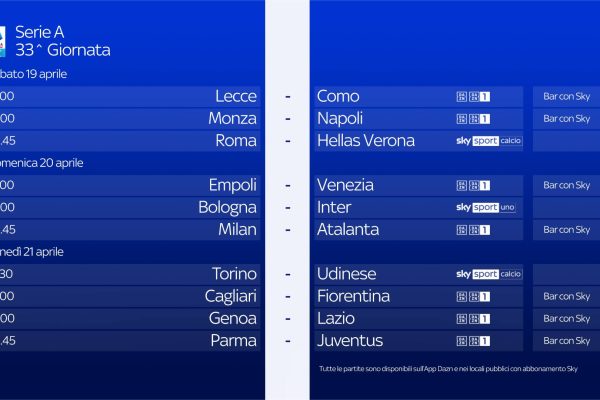The image size is (600, 400).
Task: Click DAZN 1 logo in Milan–Atalanta row
Action: tap(473, 230)
